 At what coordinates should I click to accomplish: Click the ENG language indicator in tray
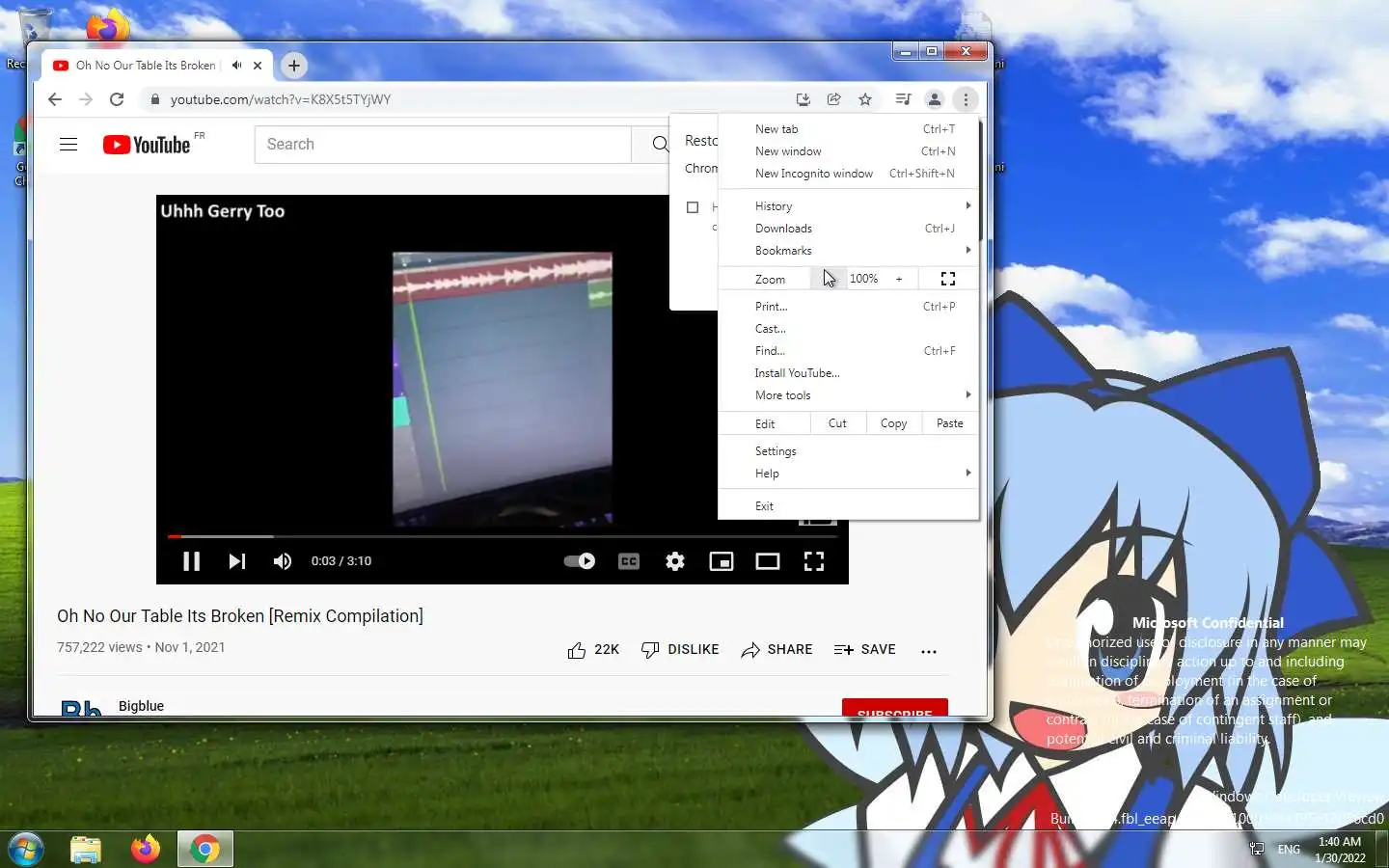(1289, 850)
